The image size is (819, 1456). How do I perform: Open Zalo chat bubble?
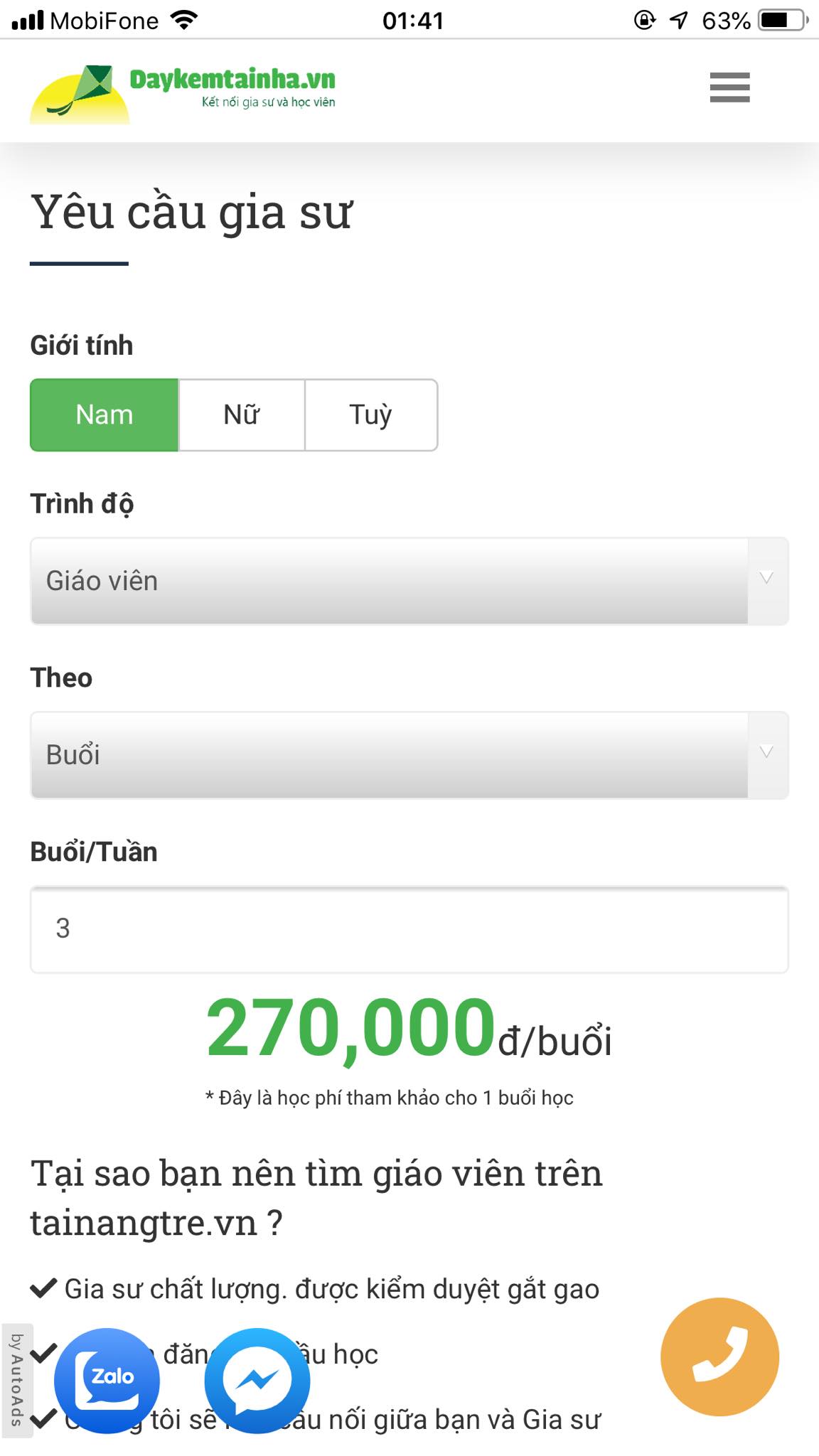(107, 1380)
